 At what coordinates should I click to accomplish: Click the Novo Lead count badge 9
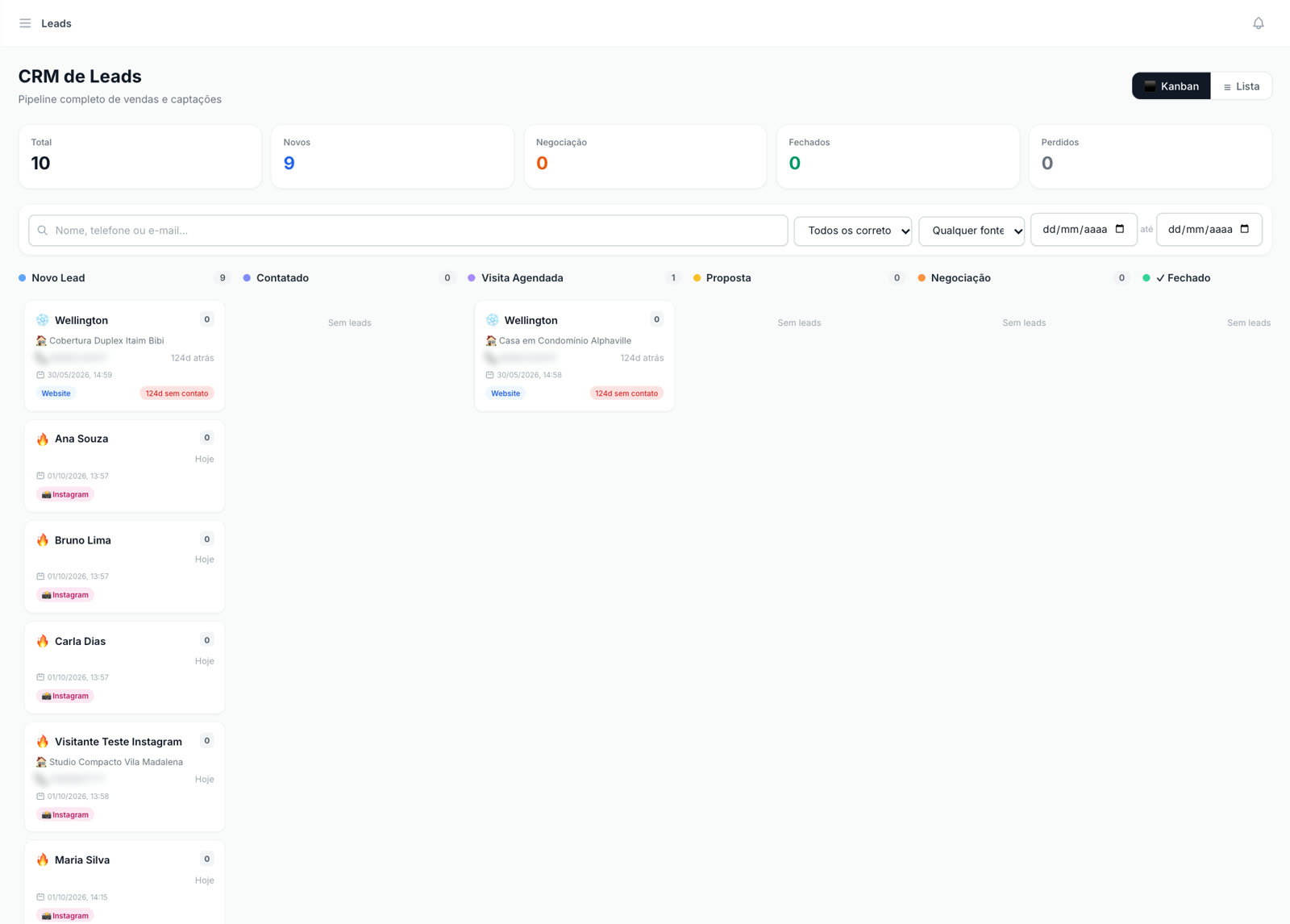(x=223, y=278)
